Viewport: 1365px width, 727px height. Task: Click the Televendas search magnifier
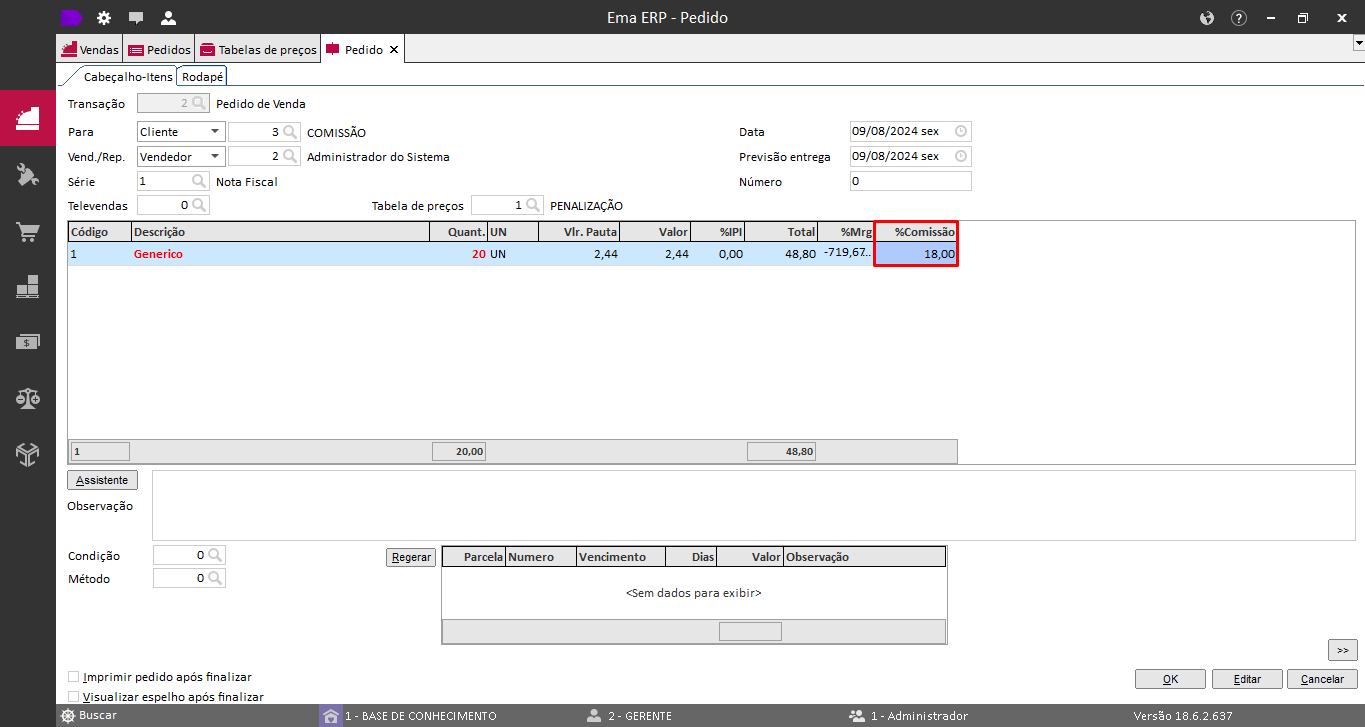pos(199,205)
